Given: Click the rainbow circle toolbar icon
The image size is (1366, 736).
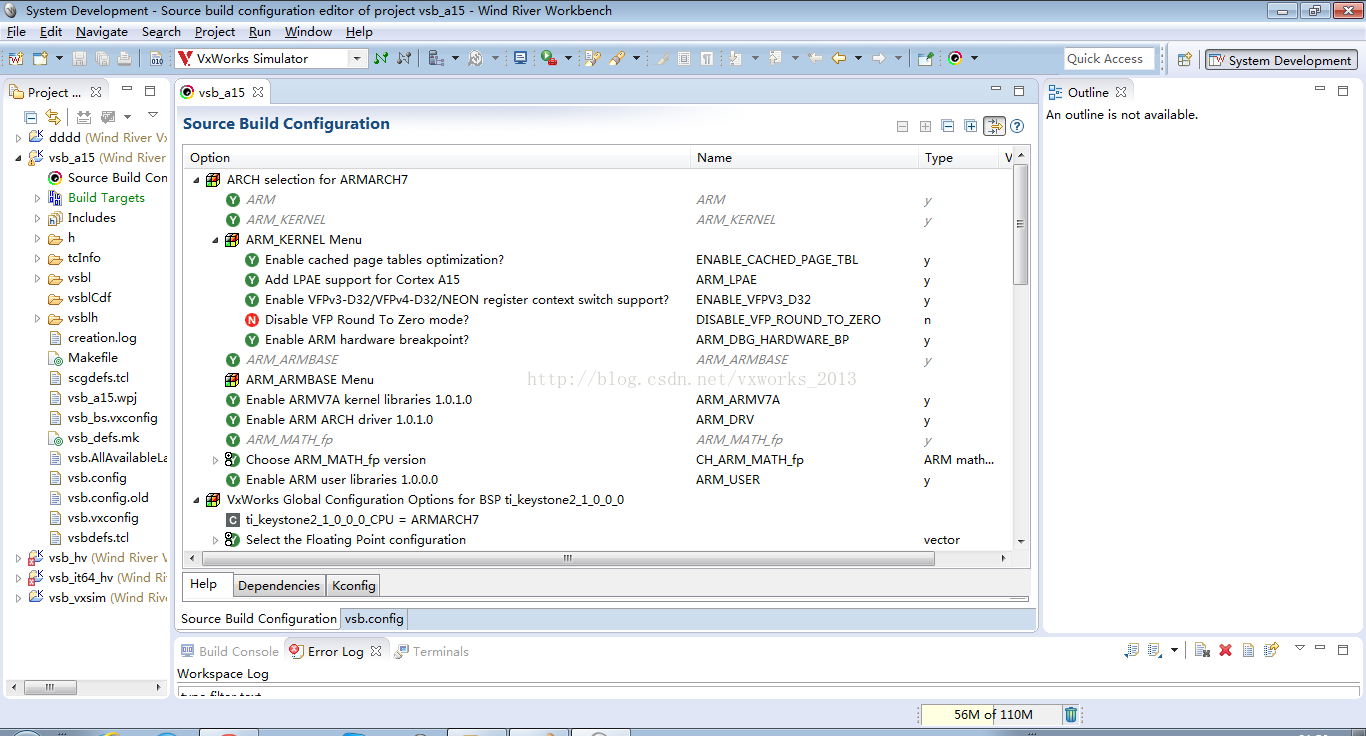Looking at the screenshot, I should (955, 58).
